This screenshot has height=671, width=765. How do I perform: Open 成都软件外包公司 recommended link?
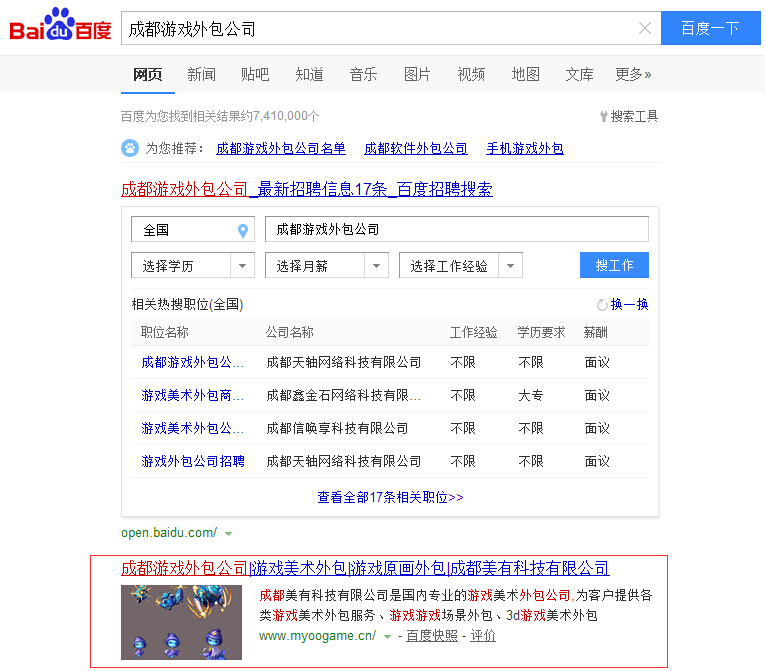(416, 148)
